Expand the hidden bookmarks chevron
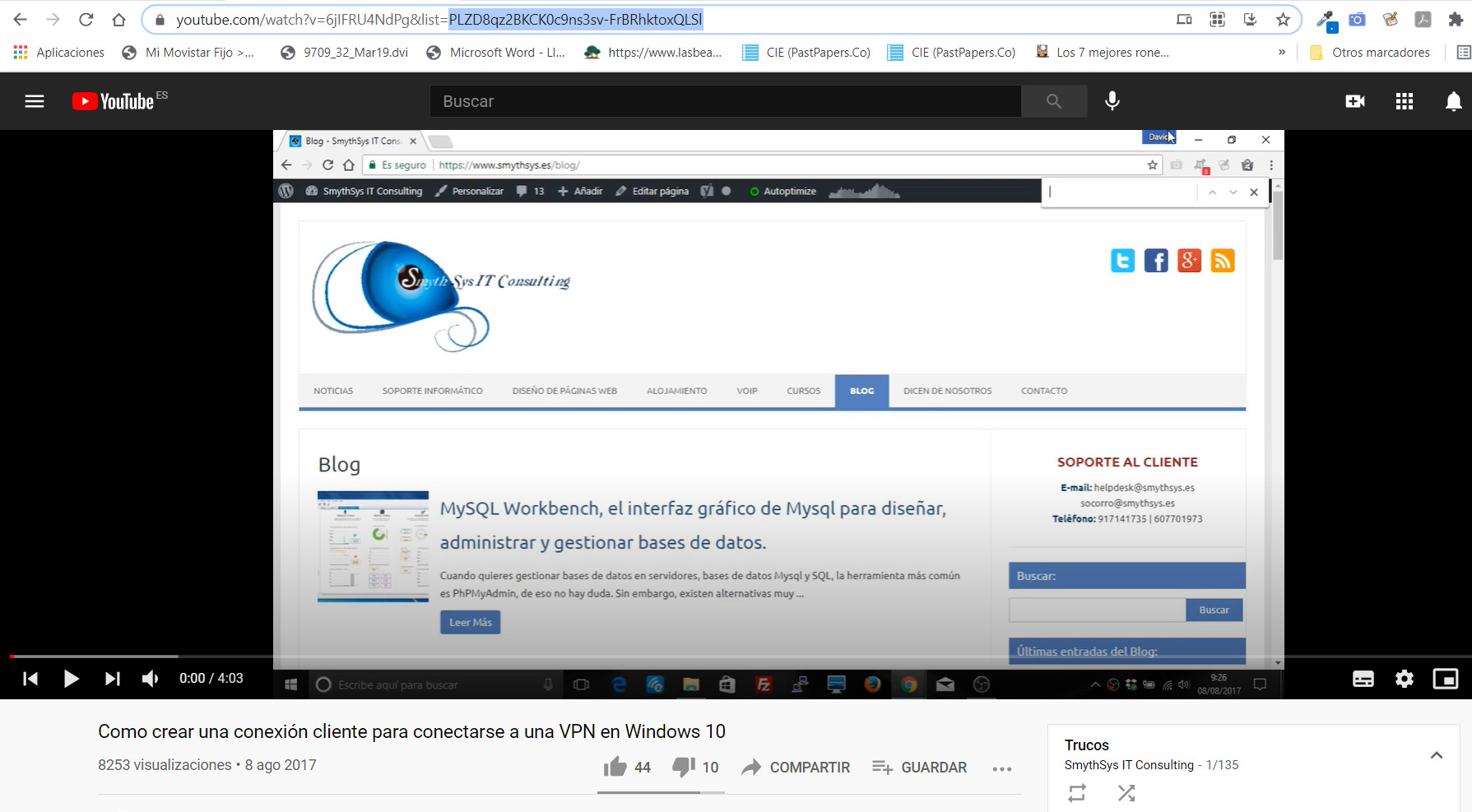The width and height of the screenshot is (1472, 812). click(x=1281, y=53)
